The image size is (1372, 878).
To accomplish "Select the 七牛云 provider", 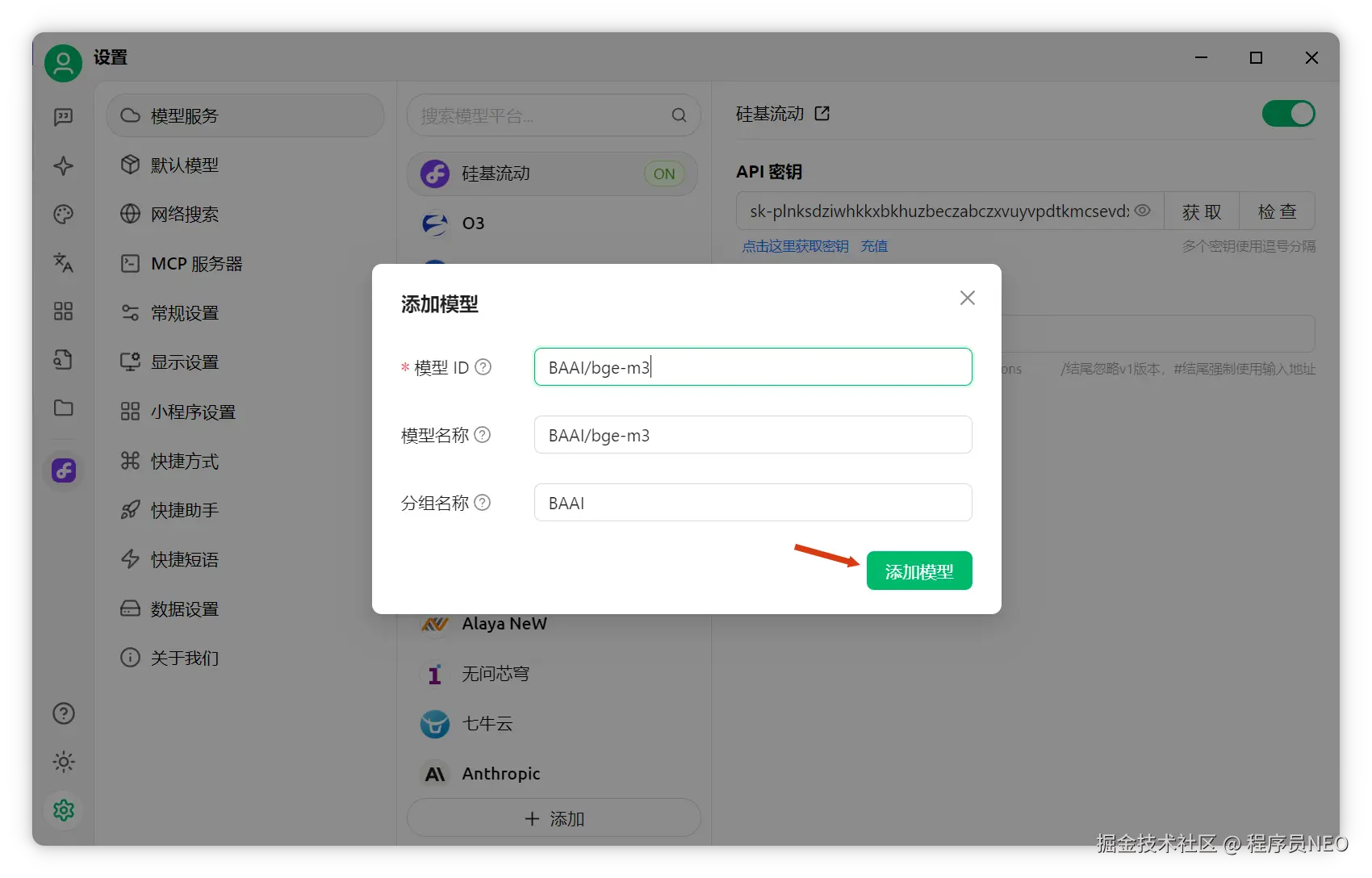I will pyautogui.click(x=553, y=724).
